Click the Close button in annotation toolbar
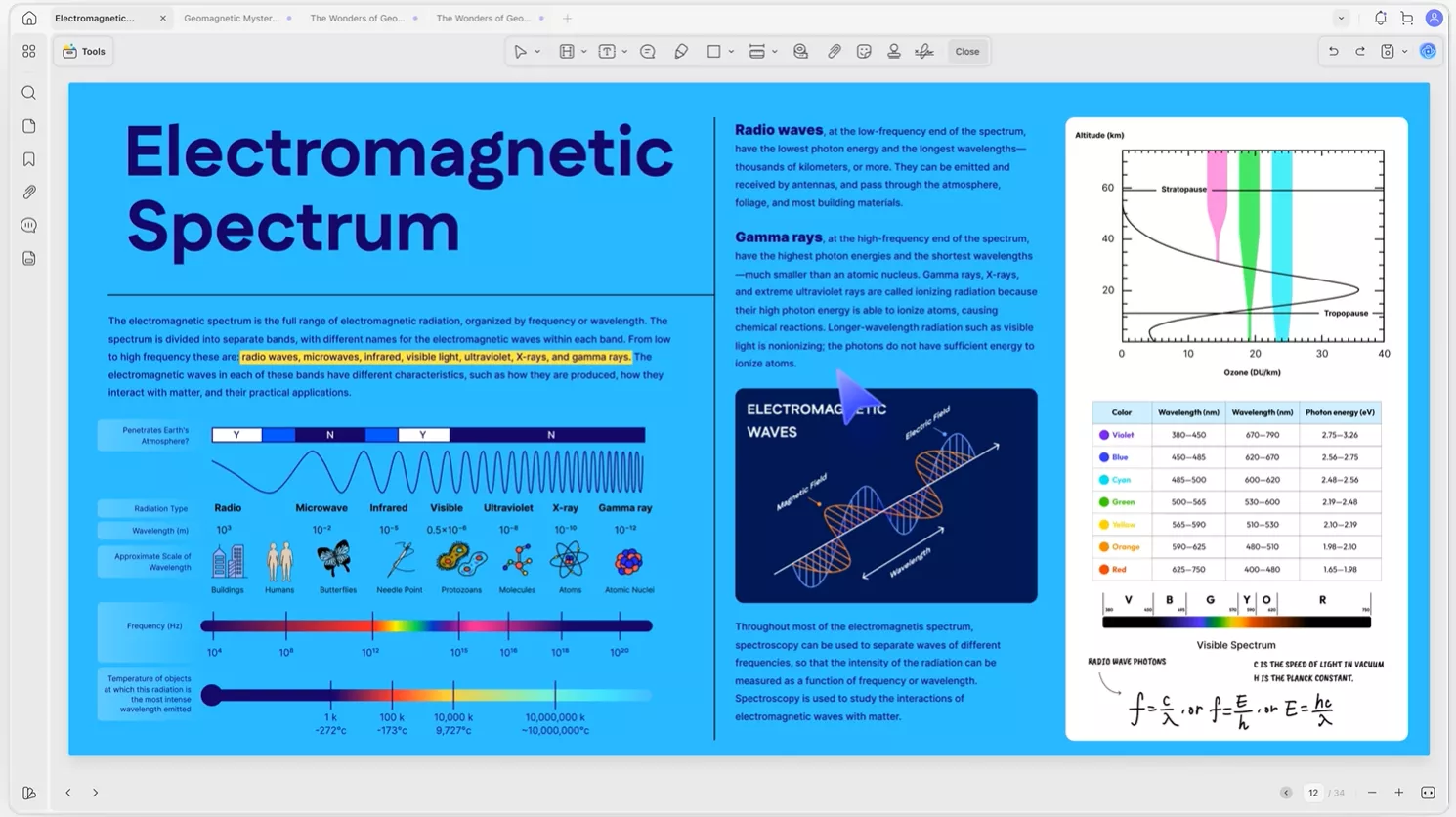Image resolution: width=1456 pixels, height=817 pixels. 966,52
